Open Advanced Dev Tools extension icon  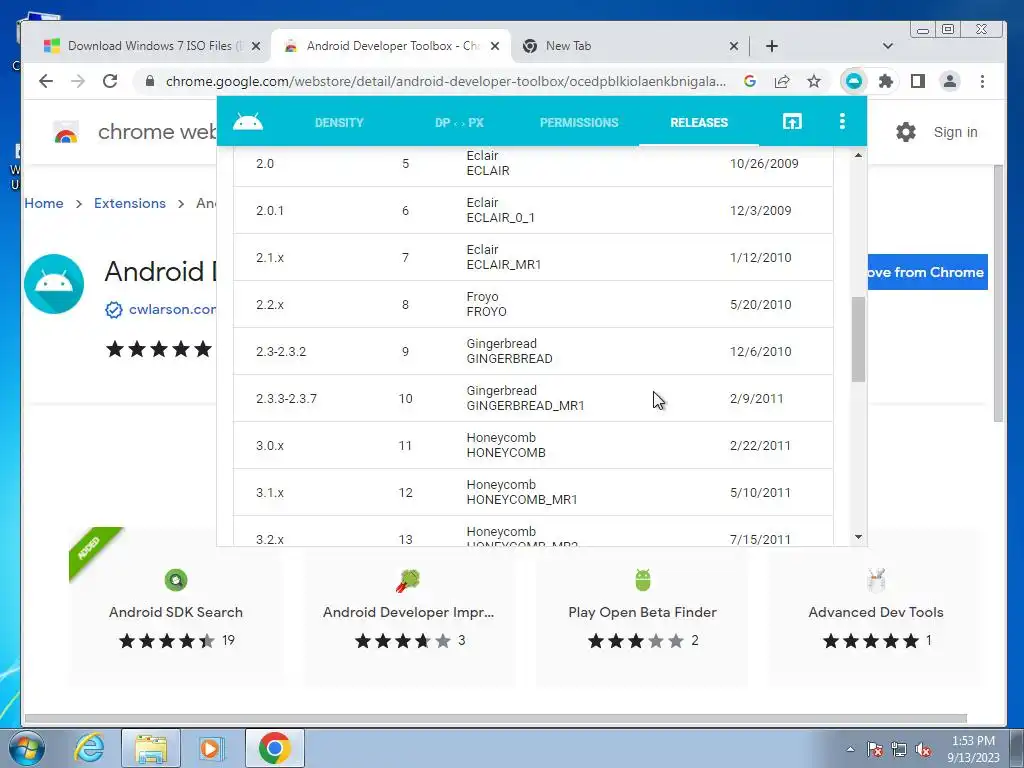click(876, 580)
